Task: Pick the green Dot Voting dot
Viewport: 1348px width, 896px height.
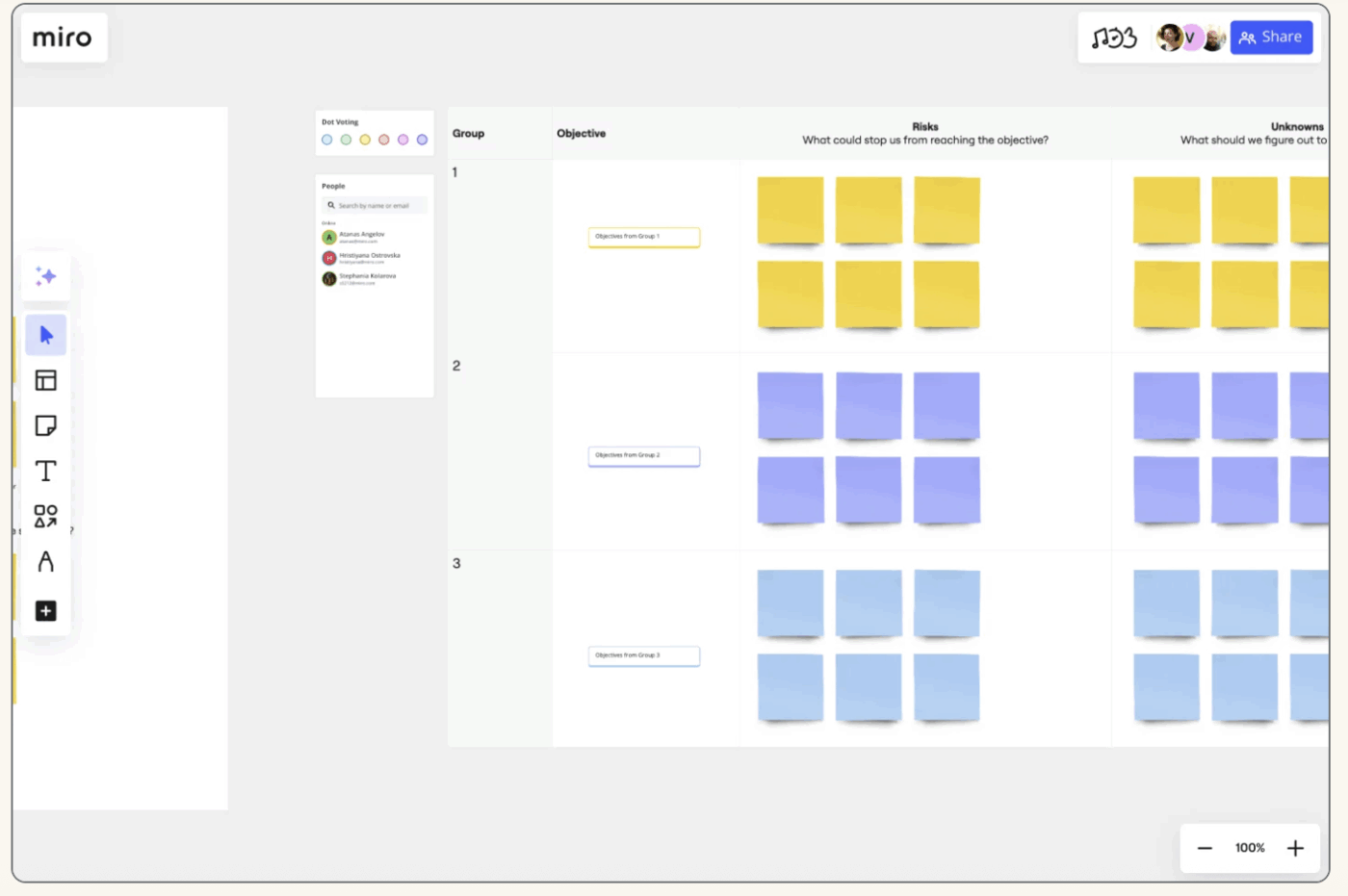Action: point(346,140)
